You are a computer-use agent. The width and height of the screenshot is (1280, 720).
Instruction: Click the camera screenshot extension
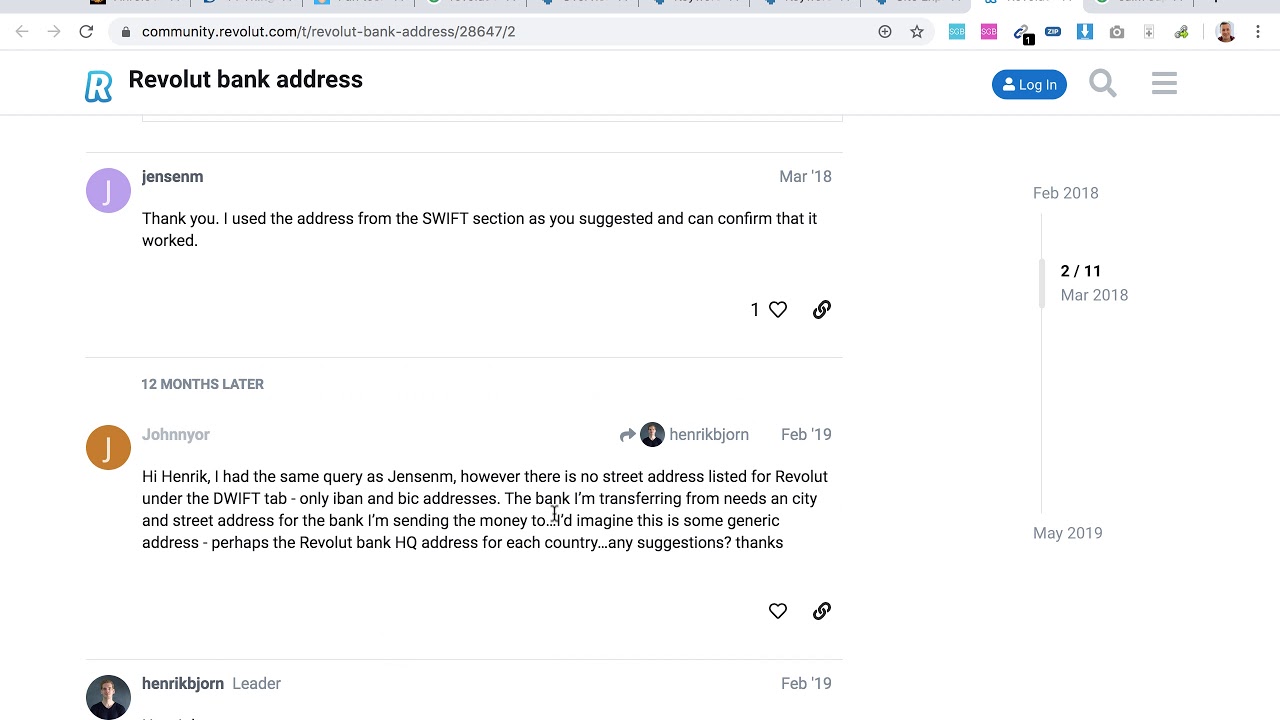click(1117, 32)
